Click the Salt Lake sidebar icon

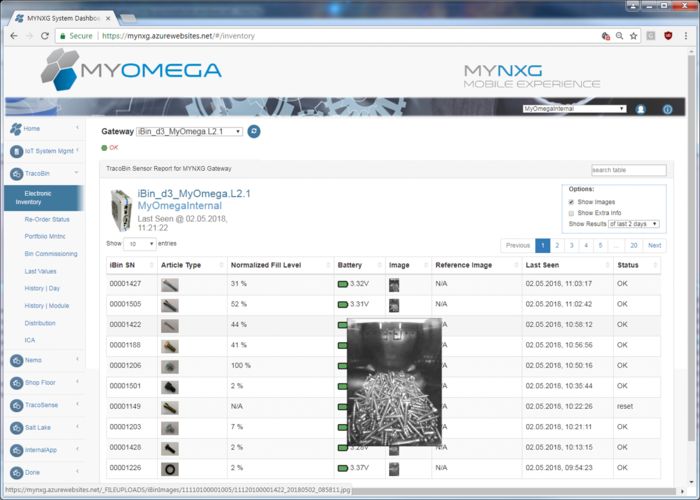(x=17, y=428)
